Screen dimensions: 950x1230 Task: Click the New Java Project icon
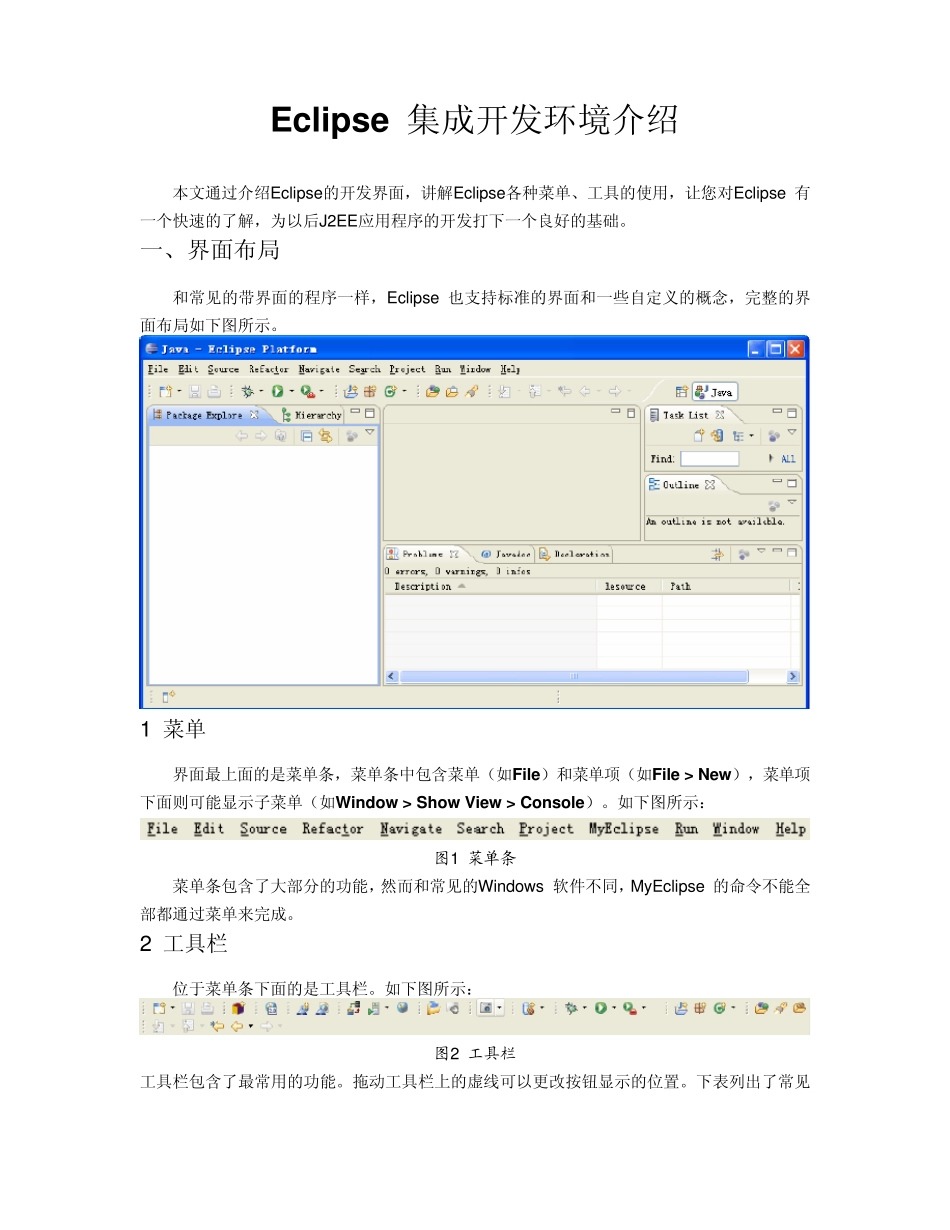coord(350,392)
